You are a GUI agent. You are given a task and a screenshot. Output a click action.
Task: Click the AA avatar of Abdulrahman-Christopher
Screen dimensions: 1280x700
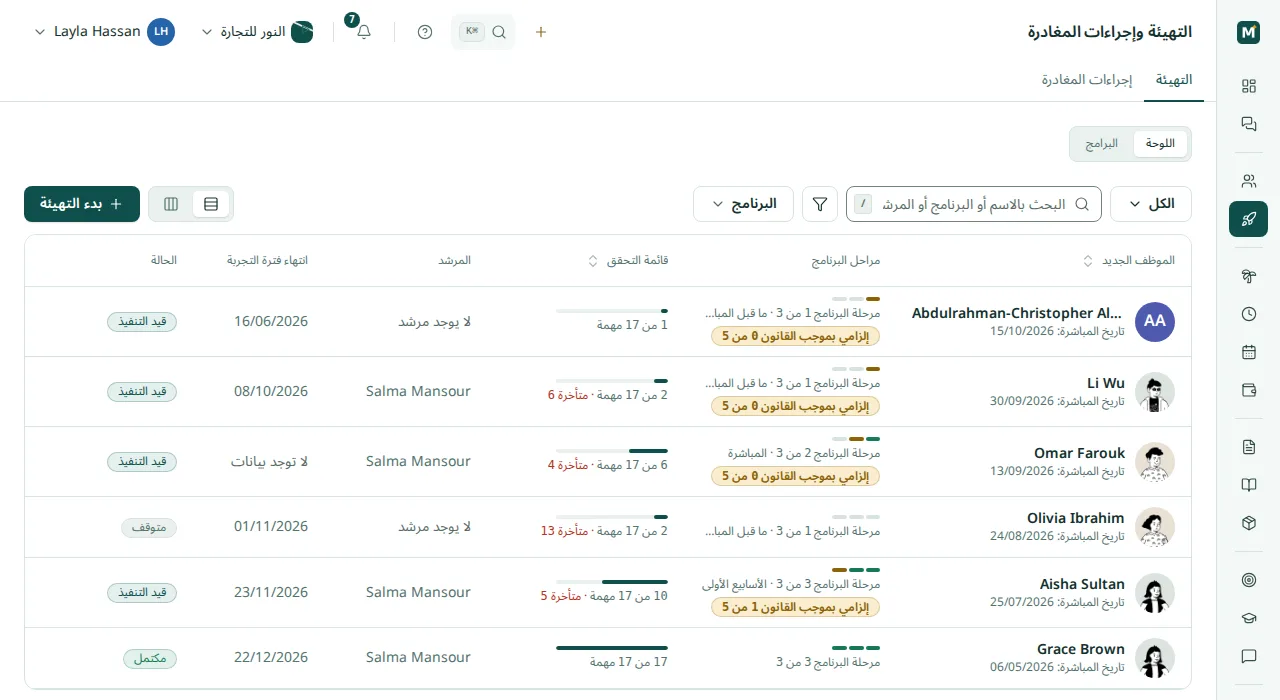point(1155,322)
